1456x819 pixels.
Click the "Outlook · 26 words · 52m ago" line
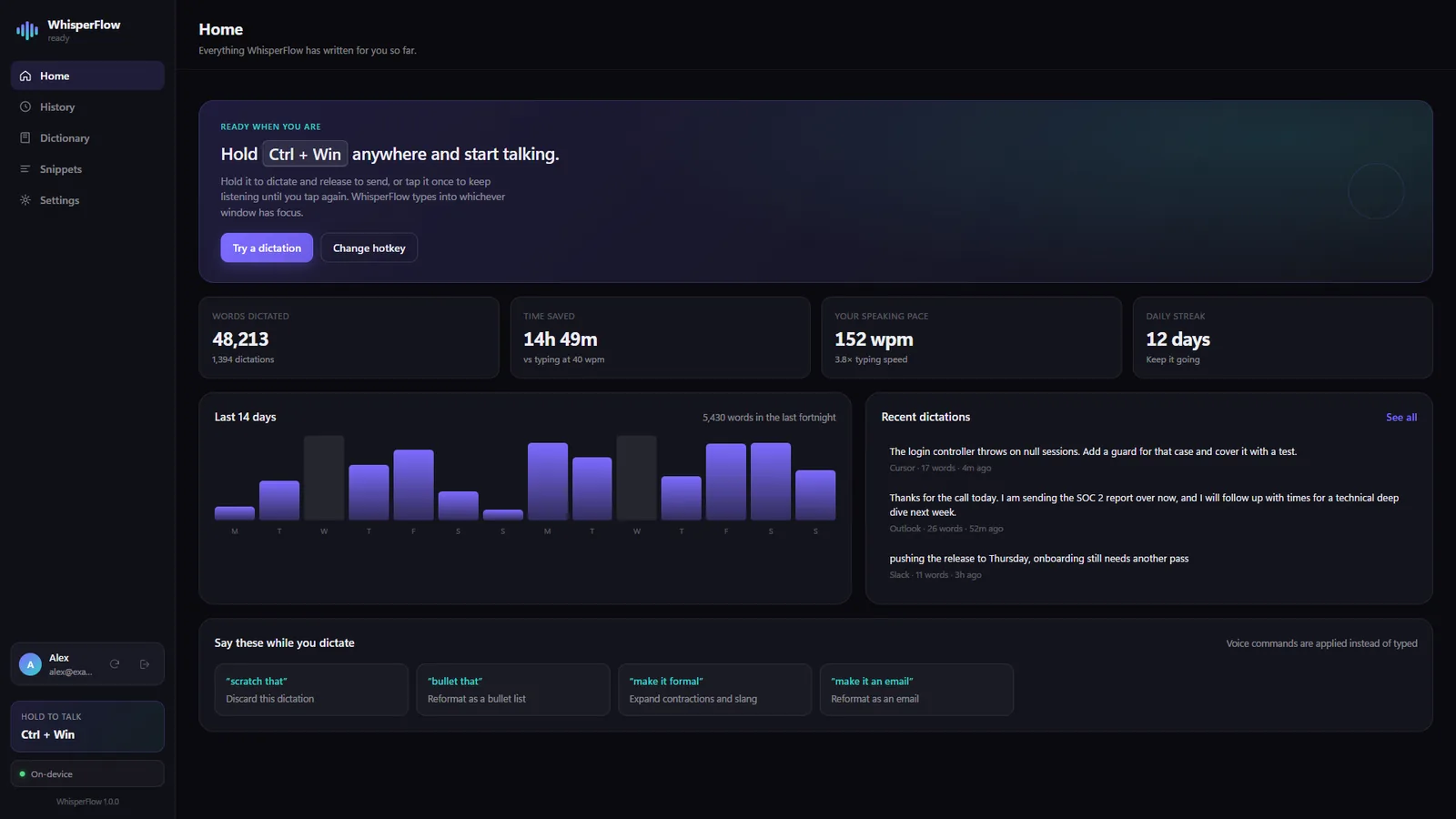click(x=946, y=529)
